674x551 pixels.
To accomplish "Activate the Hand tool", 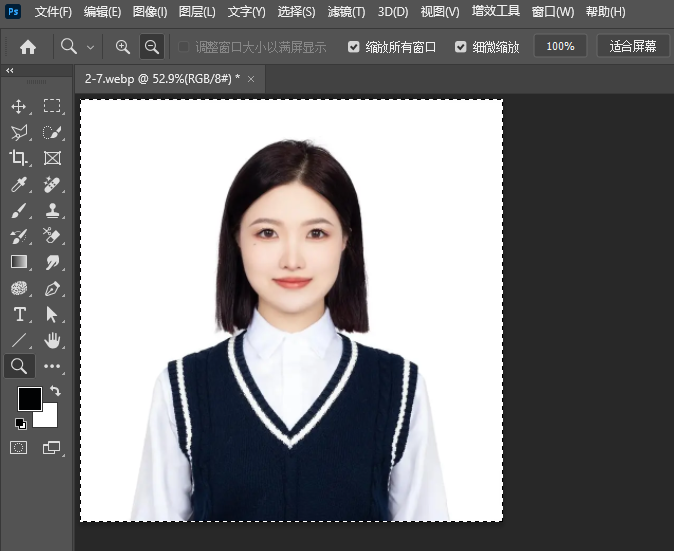I will 52,340.
